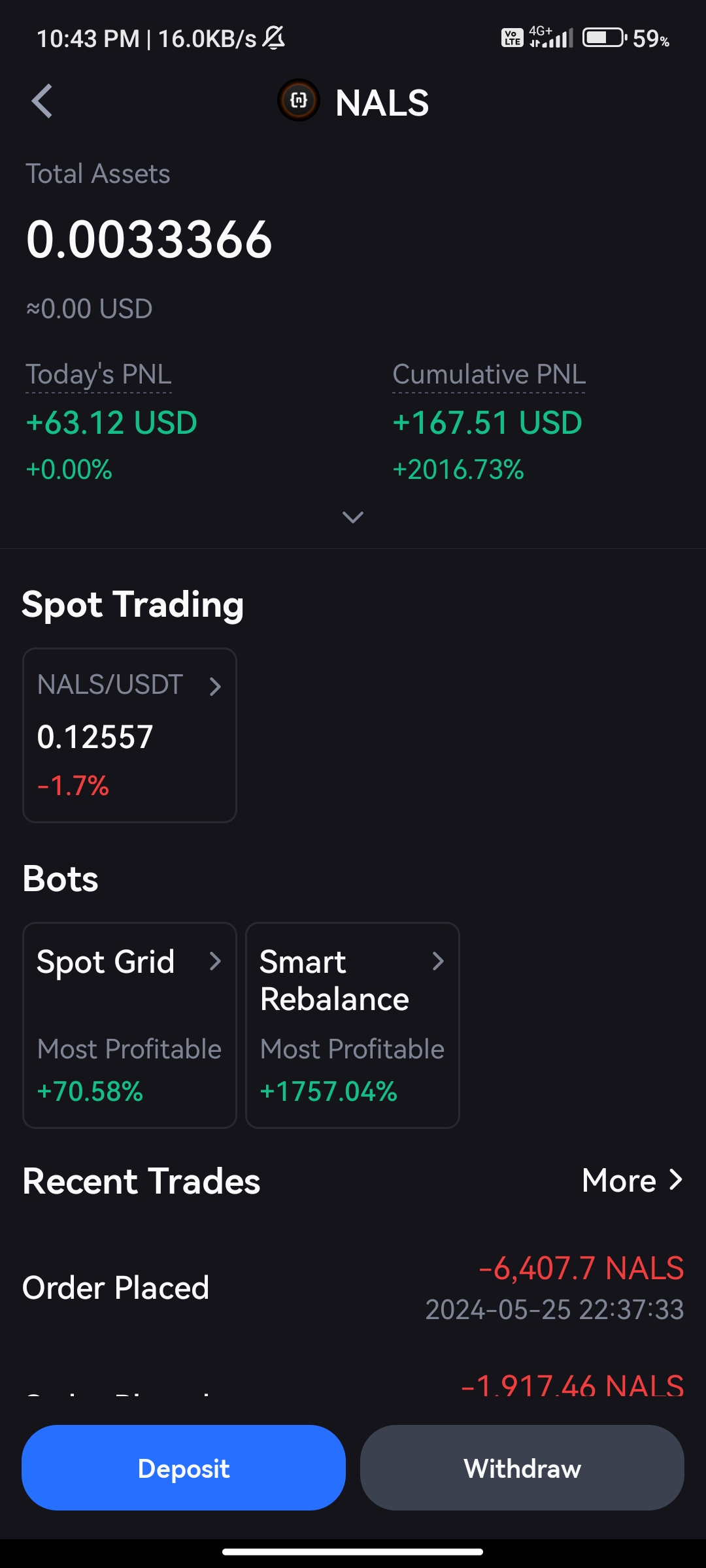The height and width of the screenshot is (1568, 706).
Task: Tap the Withdraw button
Action: pyautogui.click(x=522, y=1467)
